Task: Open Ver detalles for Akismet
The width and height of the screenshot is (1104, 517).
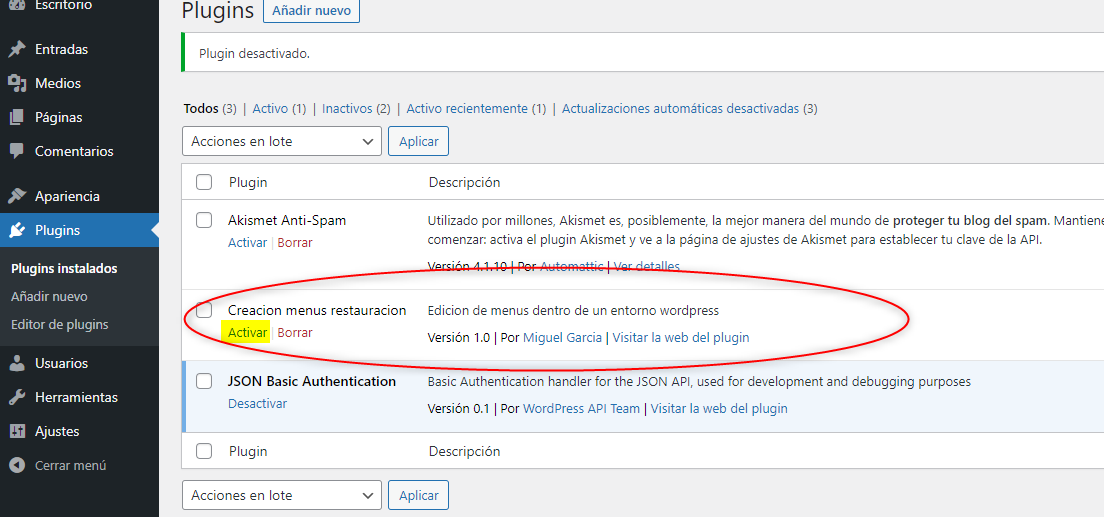Action: coord(647,266)
